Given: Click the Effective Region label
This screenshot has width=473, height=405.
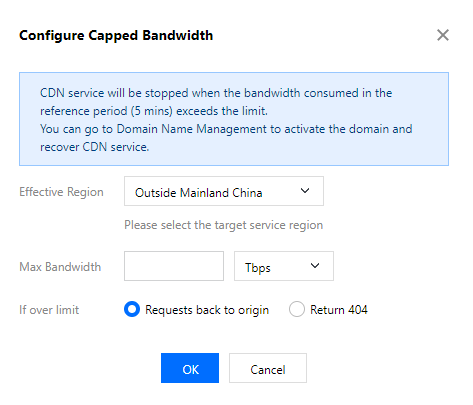Looking at the screenshot, I should [61, 192].
